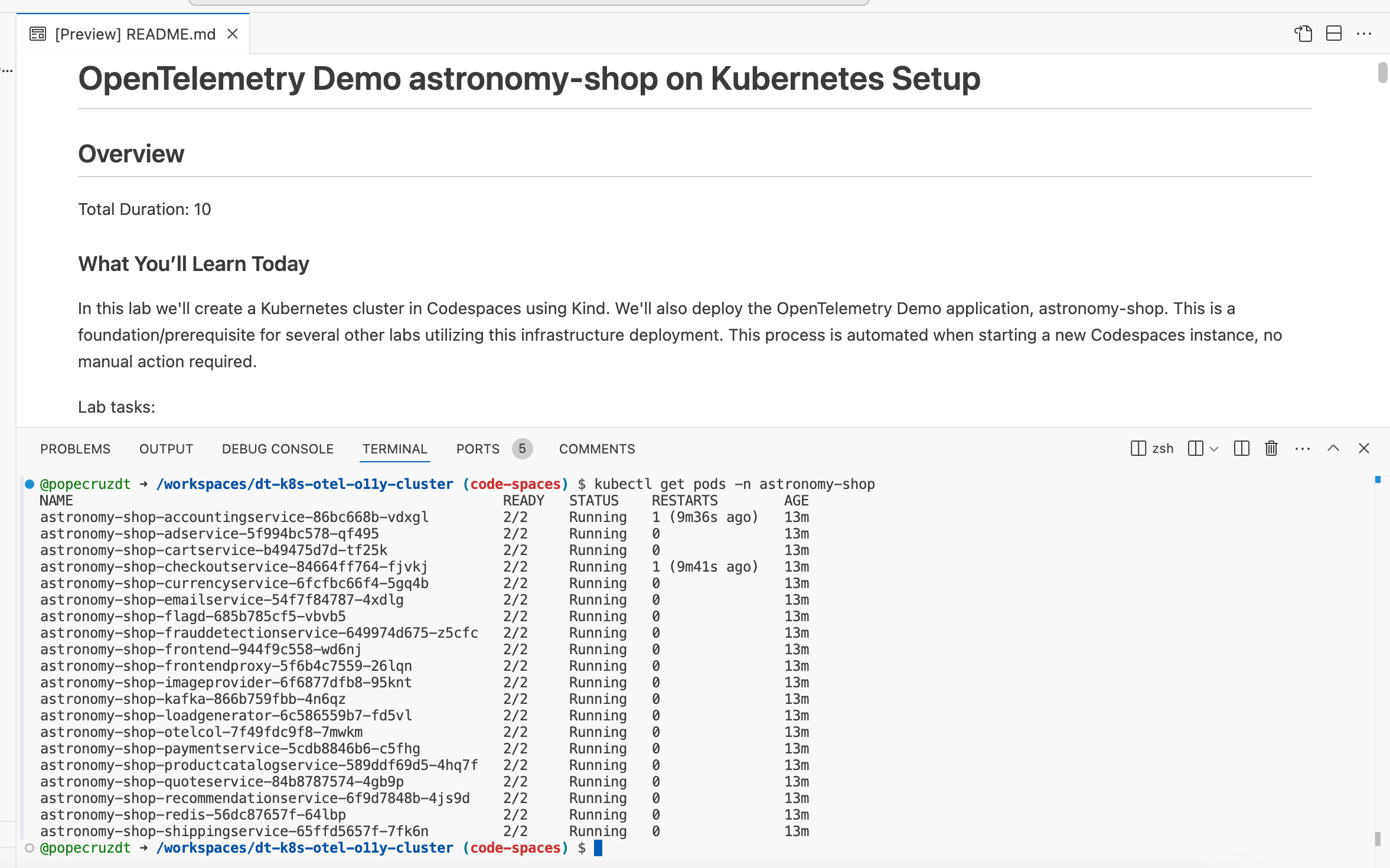Click the AGE column header
Screen dimensions: 1390x868
pyautogui.click(x=796, y=501)
